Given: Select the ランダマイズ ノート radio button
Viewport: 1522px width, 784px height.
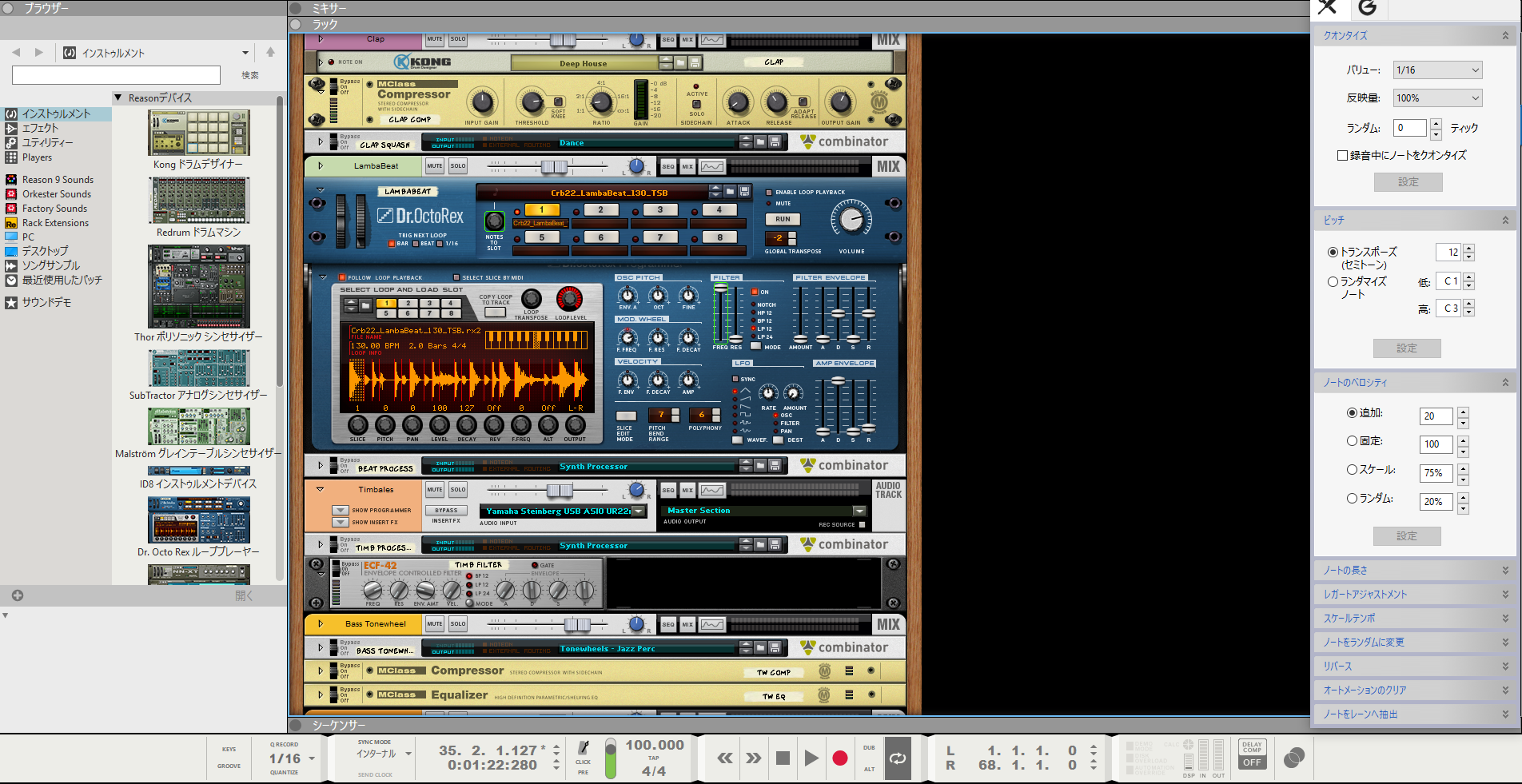Looking at the screenshot, I should (1333, 281).
